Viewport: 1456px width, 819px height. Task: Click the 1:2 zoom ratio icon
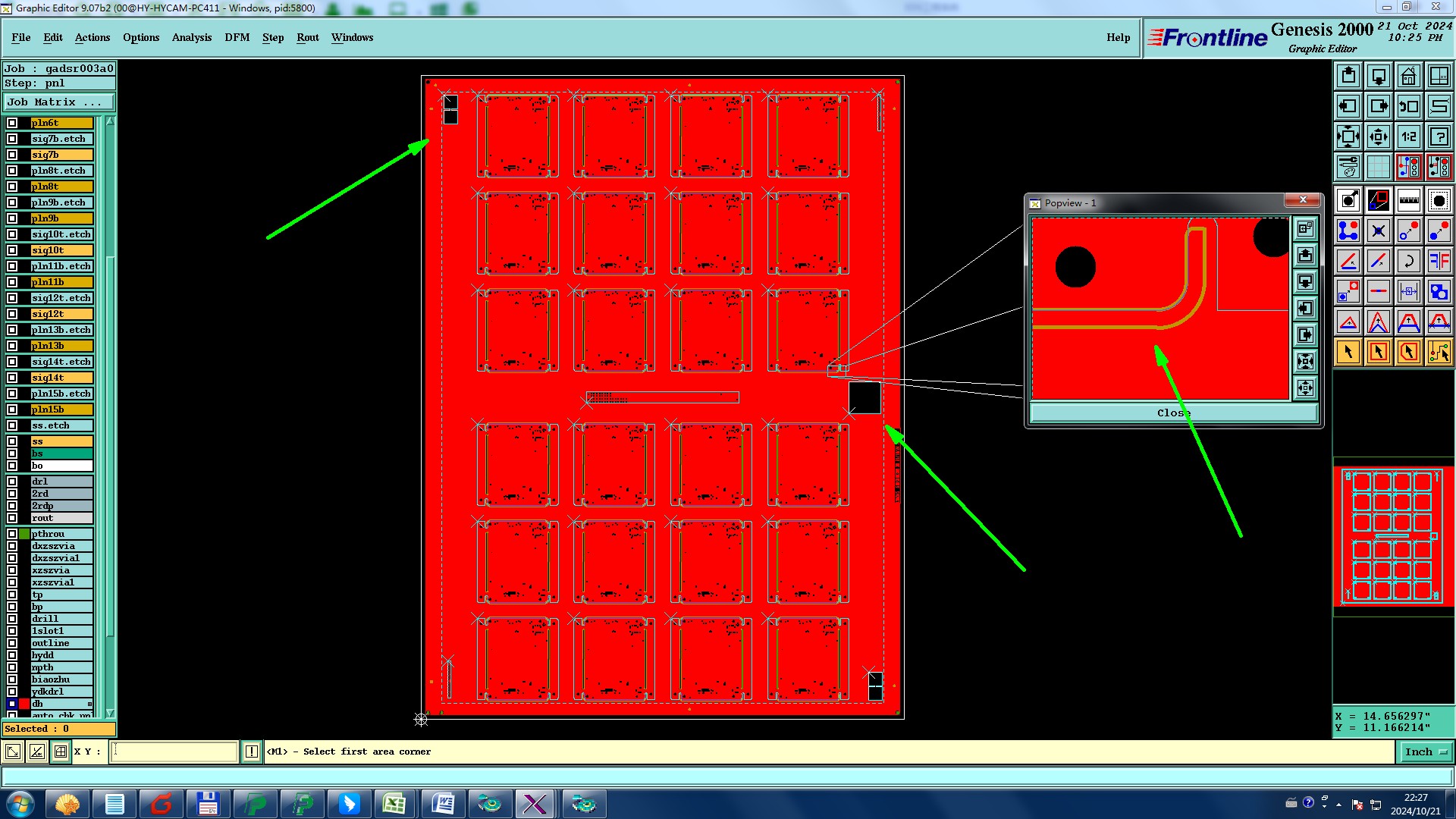(x=1408, y=136)
